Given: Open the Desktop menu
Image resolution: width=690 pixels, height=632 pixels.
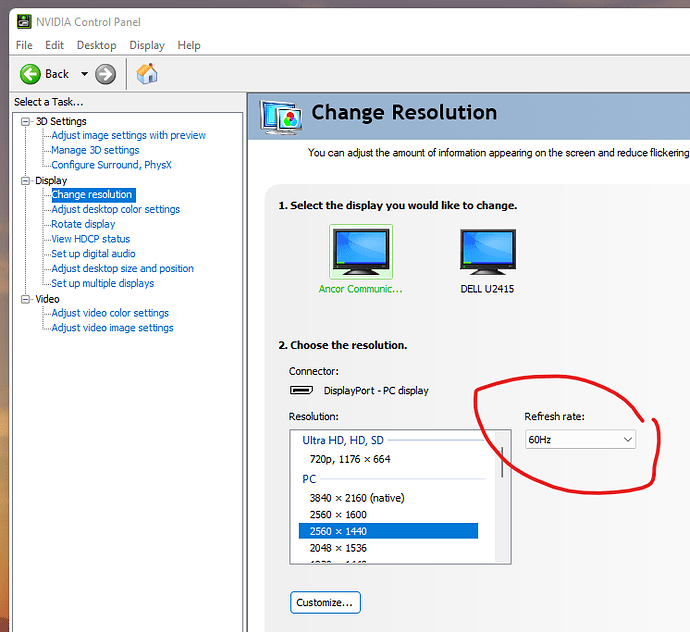Looking at the screenshot, I should click(96, 45).
